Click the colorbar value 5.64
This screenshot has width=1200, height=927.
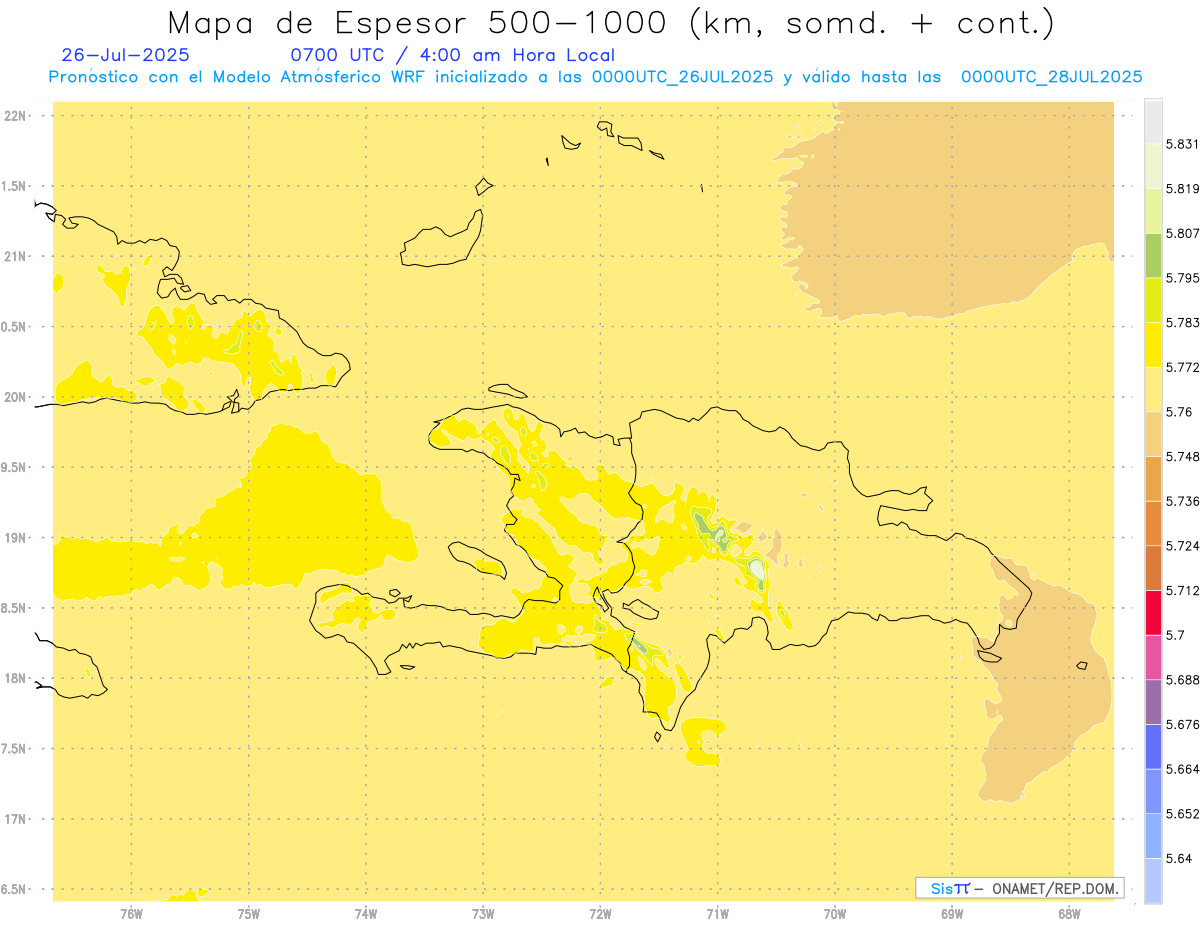1179,858
